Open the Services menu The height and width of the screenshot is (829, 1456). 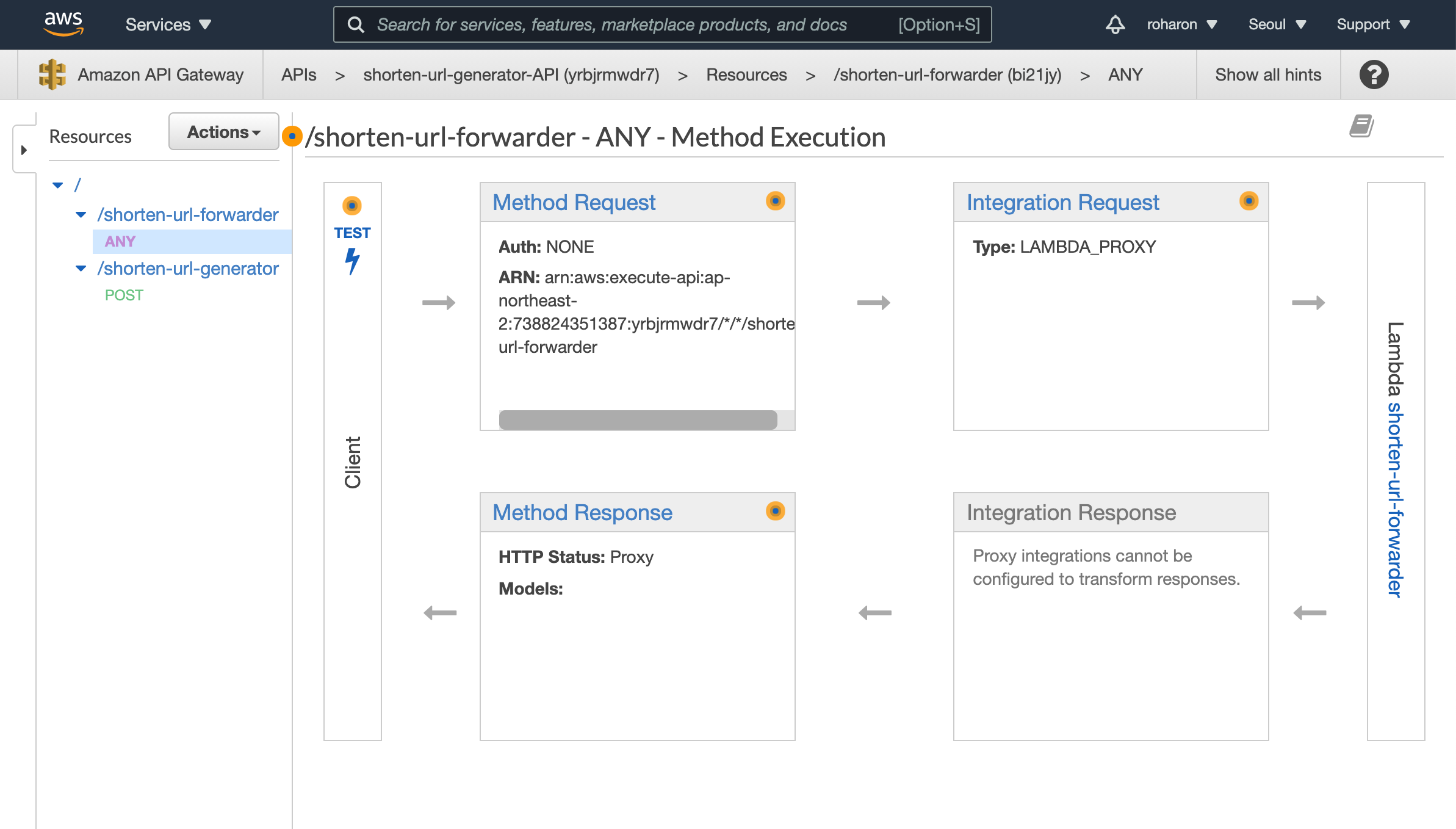(x=168, y=24)
